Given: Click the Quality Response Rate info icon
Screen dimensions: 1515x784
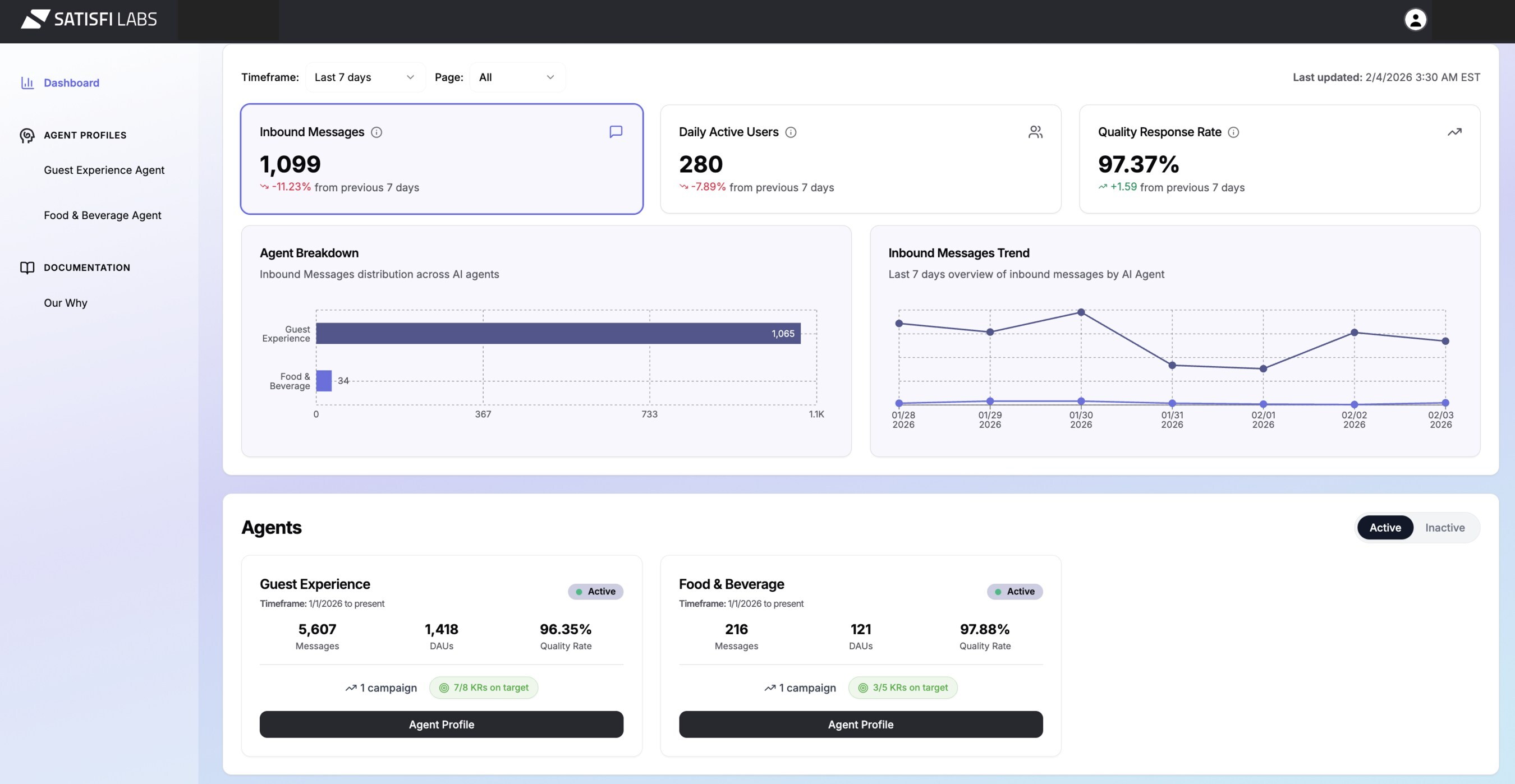Looking at the screenshot, I should click(x=1233, y=132).
